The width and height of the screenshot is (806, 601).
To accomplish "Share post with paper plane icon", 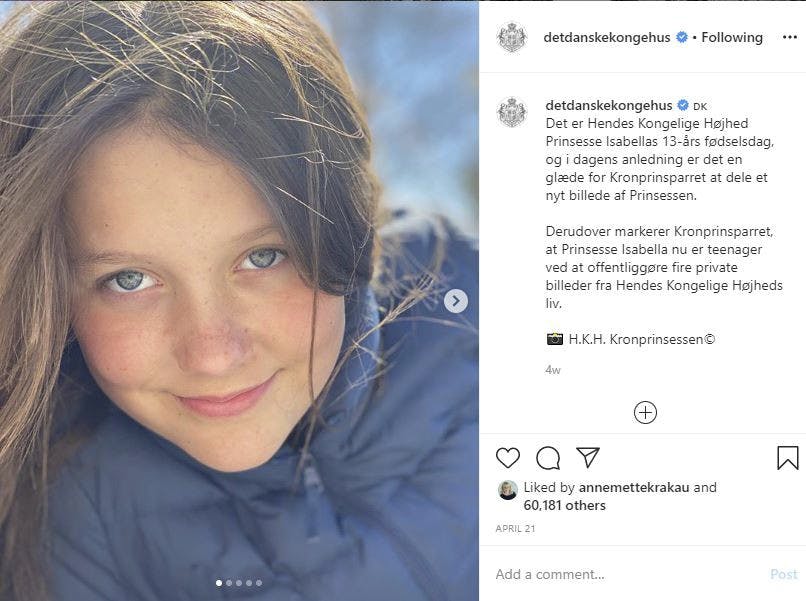I will 588,458.
